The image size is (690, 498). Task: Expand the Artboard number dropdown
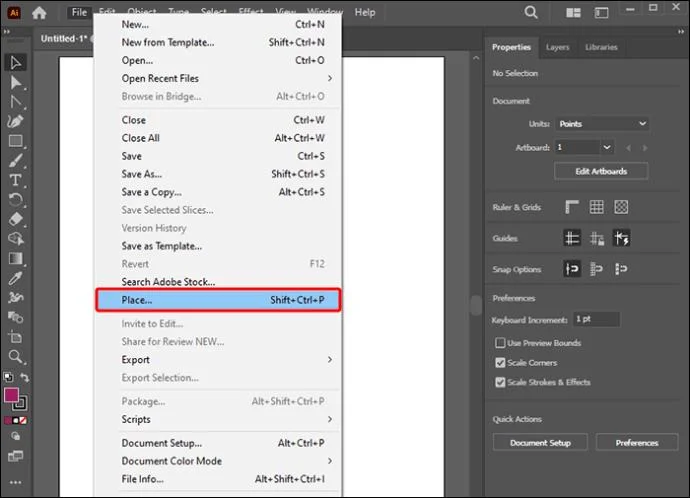(607, 147)
